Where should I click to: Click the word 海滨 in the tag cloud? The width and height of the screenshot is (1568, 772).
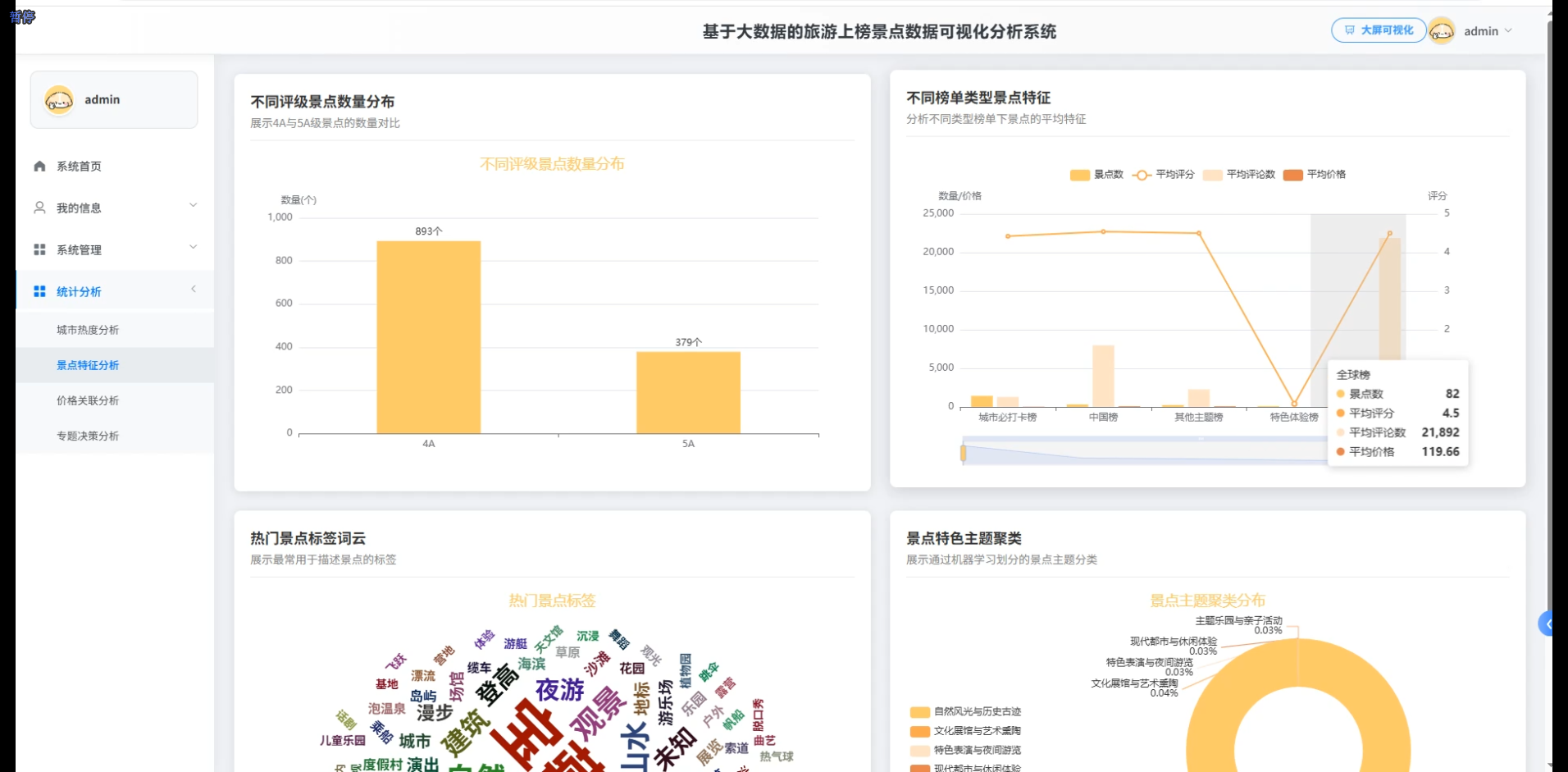click(x=531, y=664)
